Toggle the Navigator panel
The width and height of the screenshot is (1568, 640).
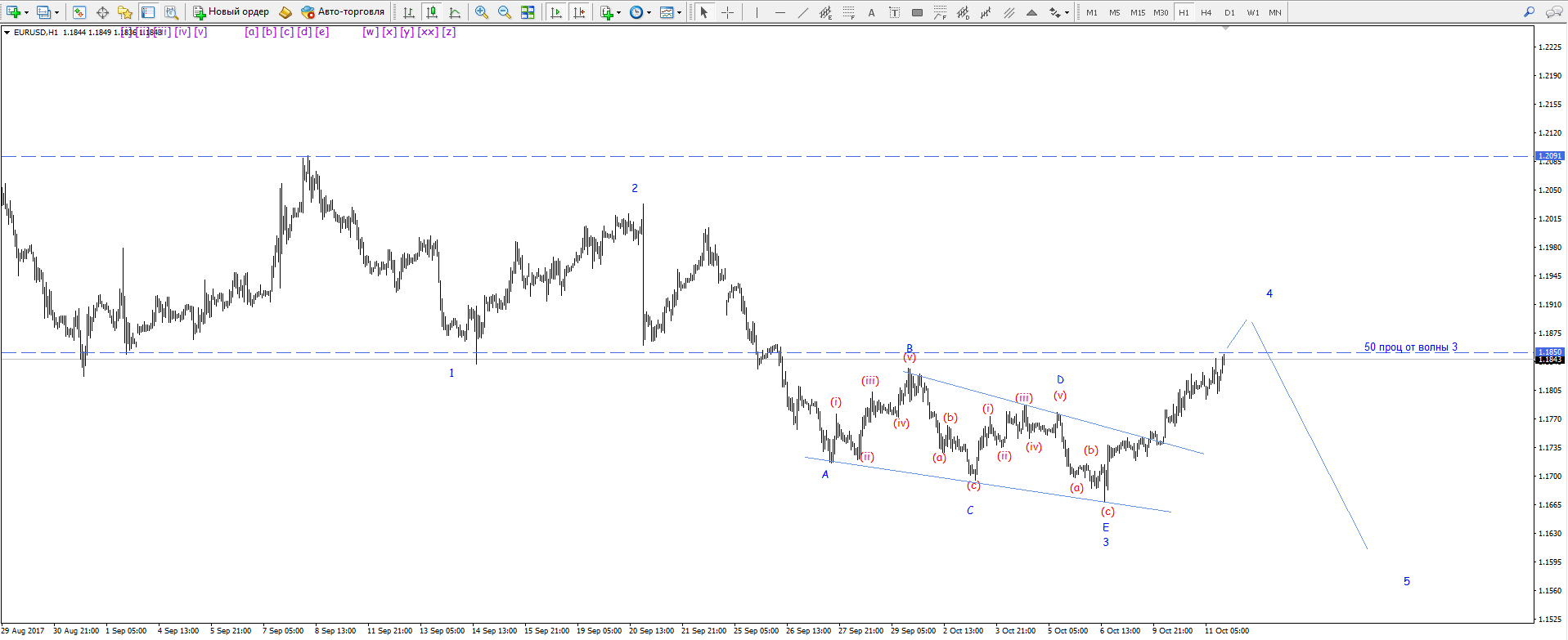(125, 12)
